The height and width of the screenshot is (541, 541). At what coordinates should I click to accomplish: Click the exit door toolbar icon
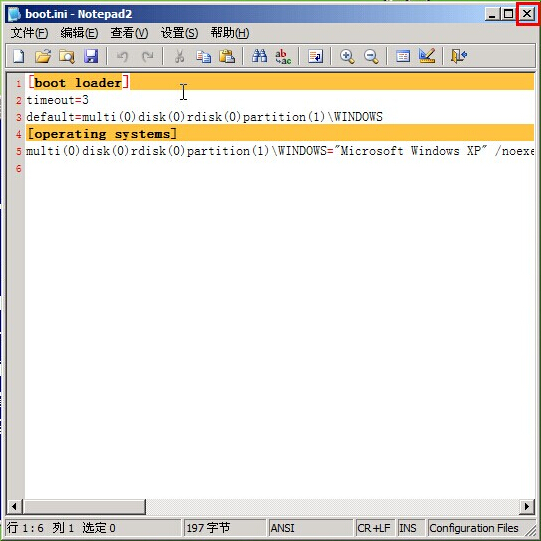[x=459, y=56]
